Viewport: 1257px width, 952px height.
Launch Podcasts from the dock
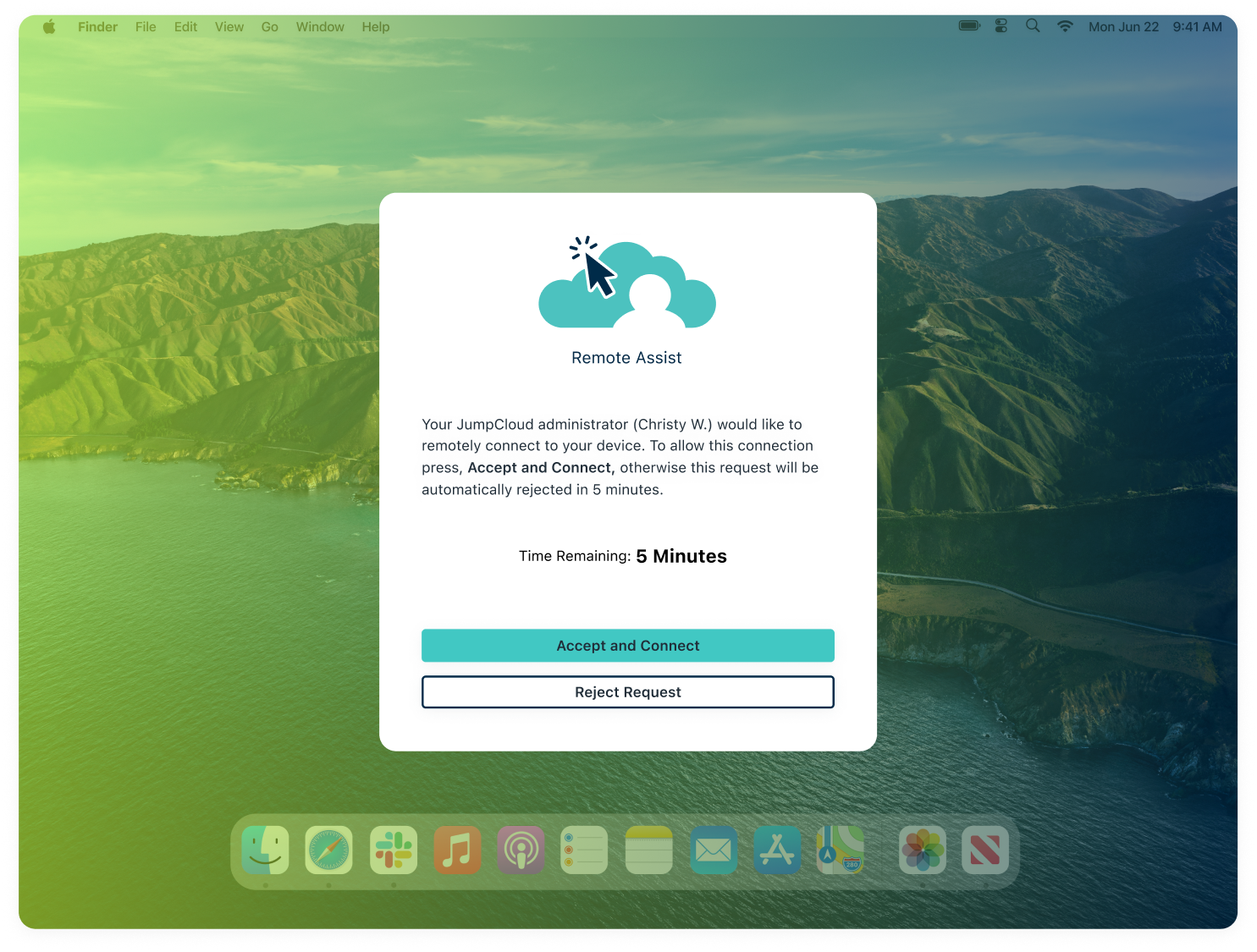tap(521, 850)
